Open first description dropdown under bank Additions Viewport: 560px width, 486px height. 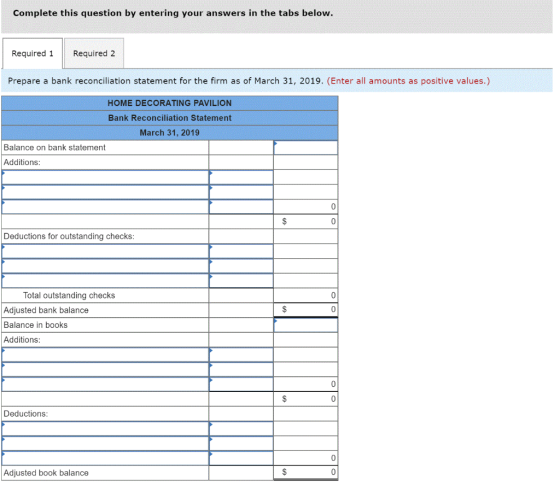coord(105,177)
